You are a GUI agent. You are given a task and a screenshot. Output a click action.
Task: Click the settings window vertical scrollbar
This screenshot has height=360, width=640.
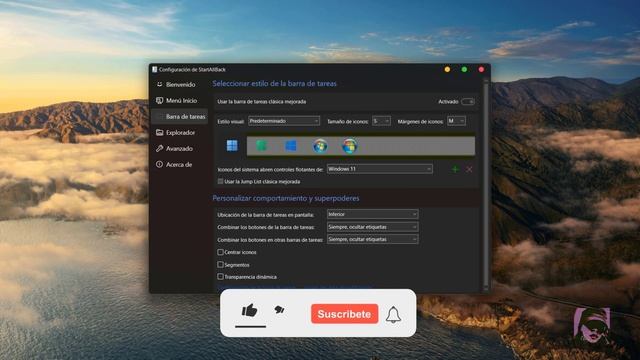[486, 184]
